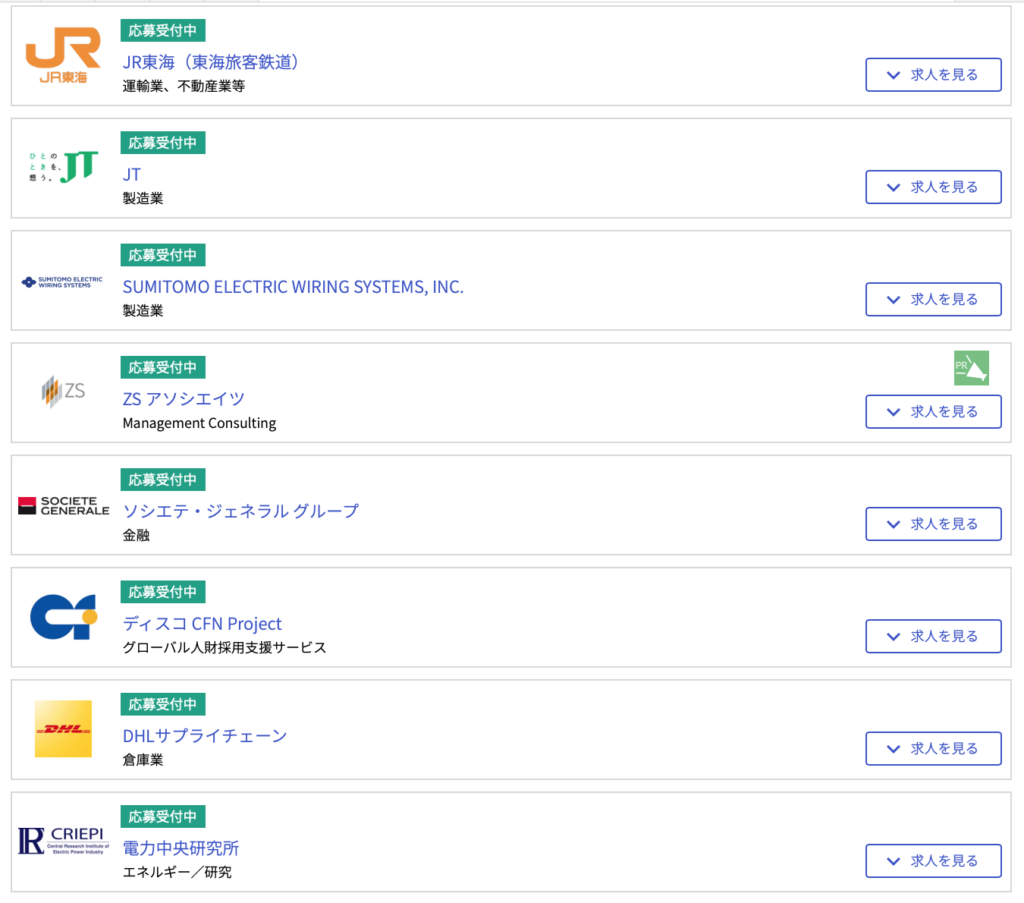Click the エネルギー／研究 industry text
Image resolution: width=1024 pixels, height=903 pixels.
pos(177,872)
